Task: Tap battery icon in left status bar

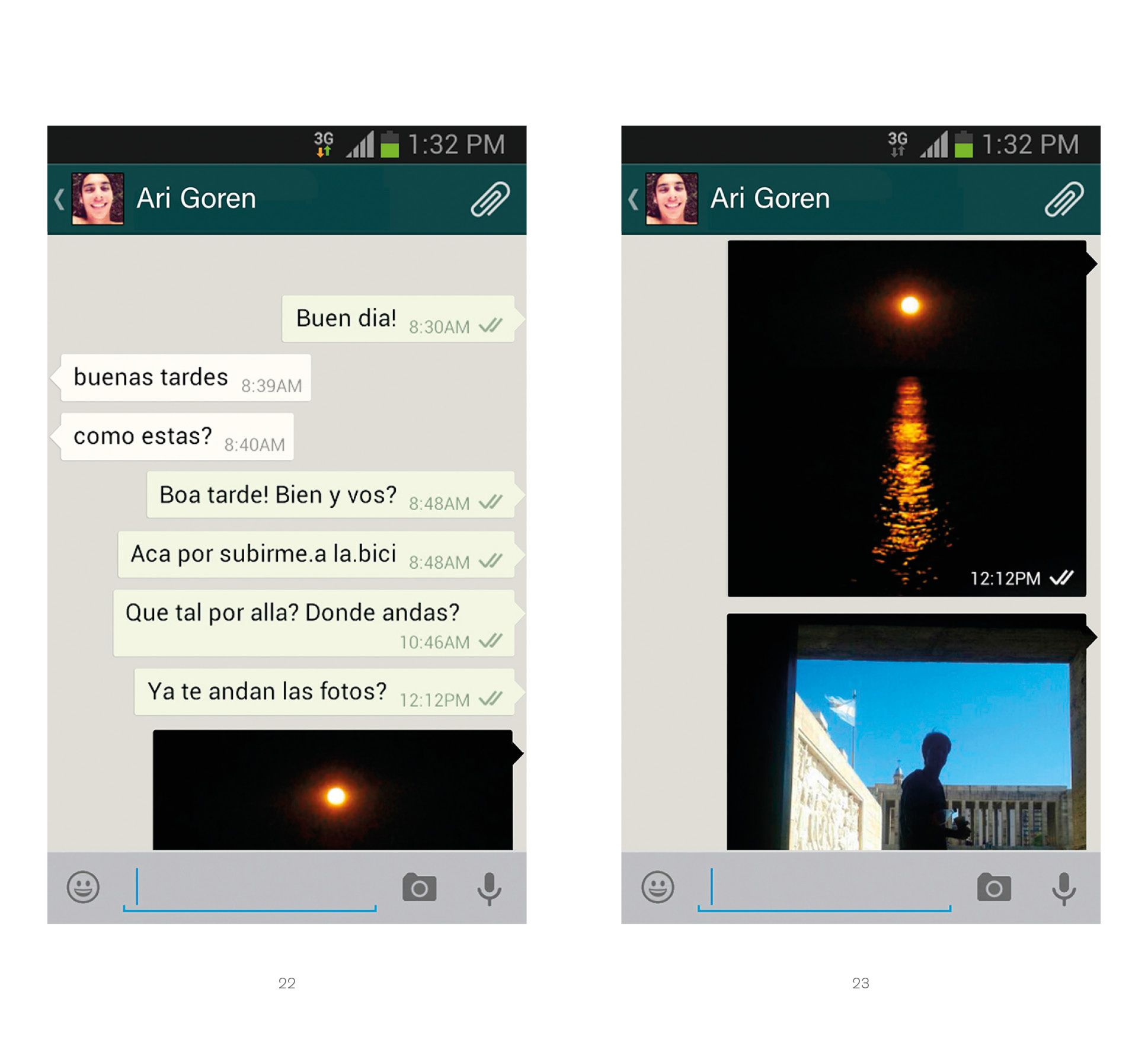Action: point(389,144)
